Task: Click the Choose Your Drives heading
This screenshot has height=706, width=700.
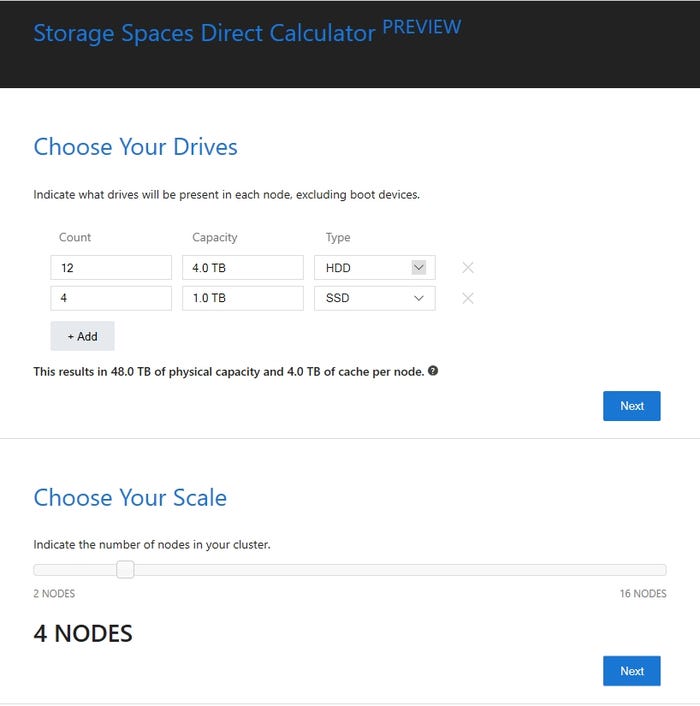Action: pyautogui.click(x=135, y=147)
